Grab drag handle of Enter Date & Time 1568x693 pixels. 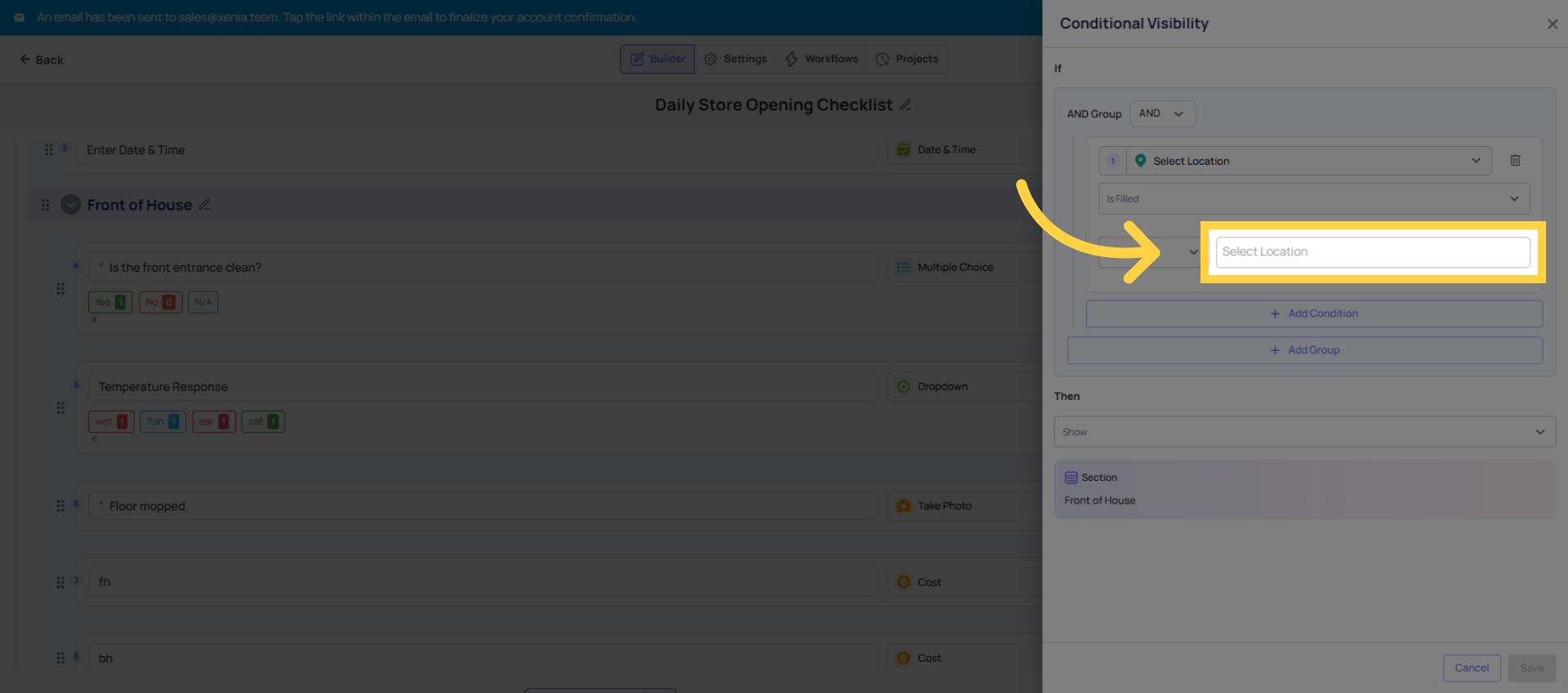click(49, 149)
